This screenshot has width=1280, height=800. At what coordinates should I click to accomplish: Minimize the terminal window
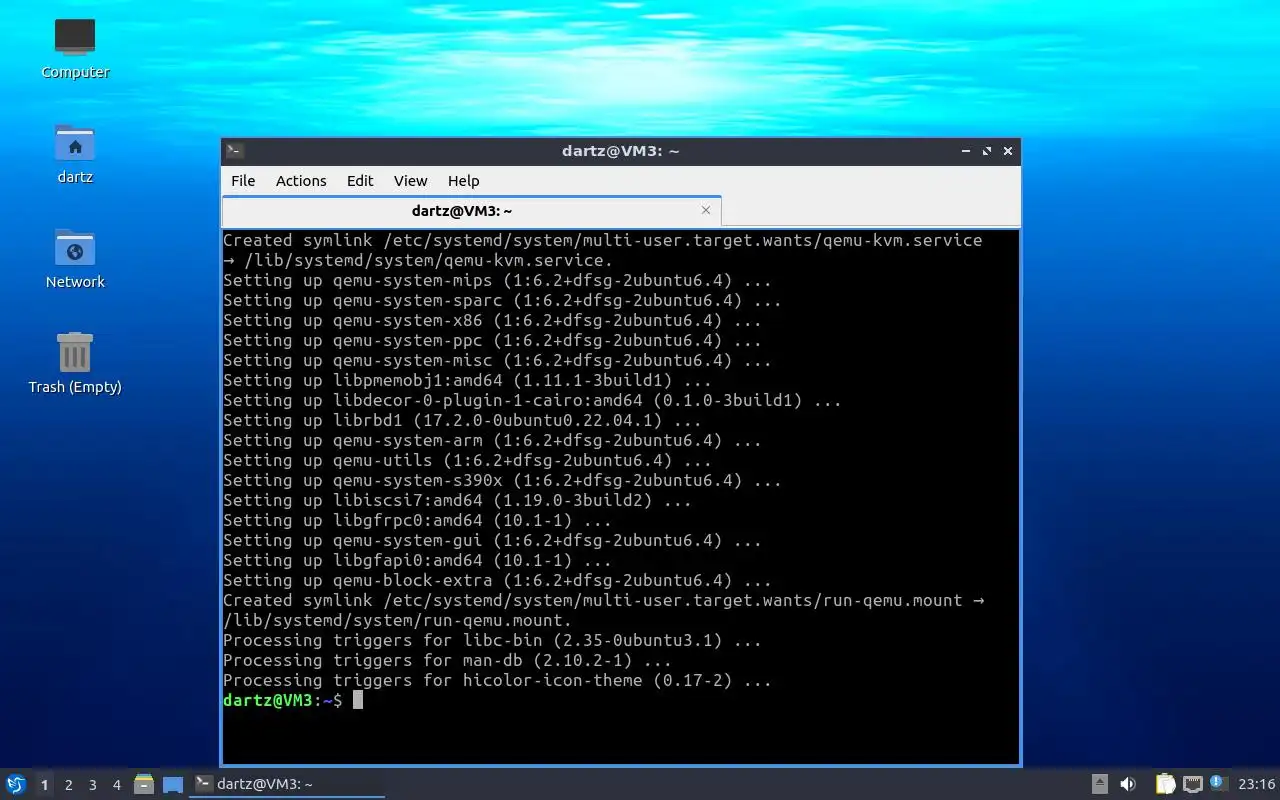(x=966, y=151)
